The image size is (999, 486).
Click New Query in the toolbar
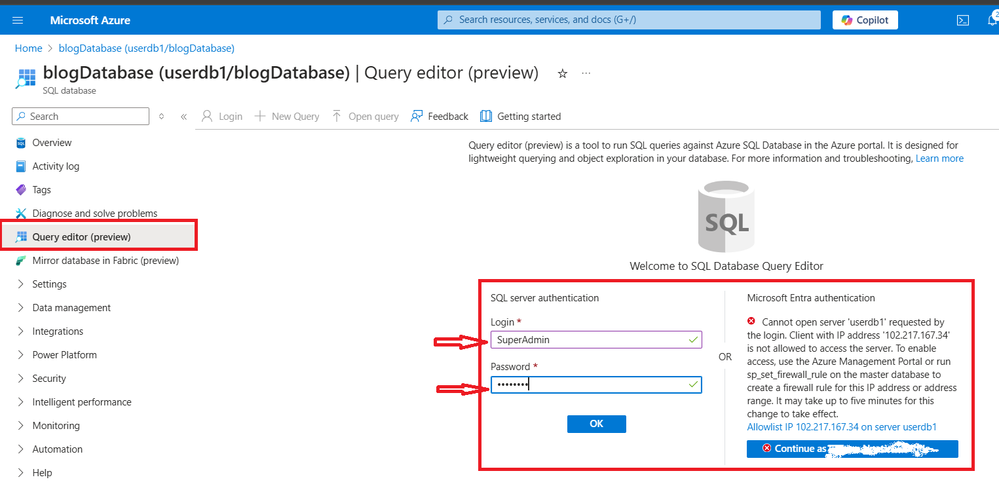click(287, 117)
